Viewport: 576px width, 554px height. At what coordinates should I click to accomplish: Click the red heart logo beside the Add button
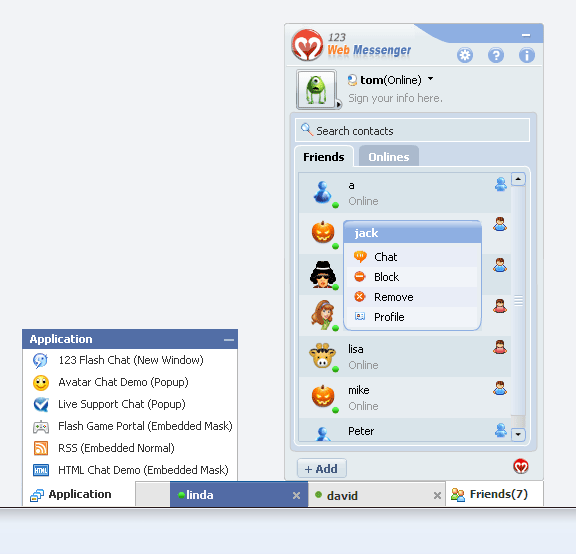click(x=521, y=467)
